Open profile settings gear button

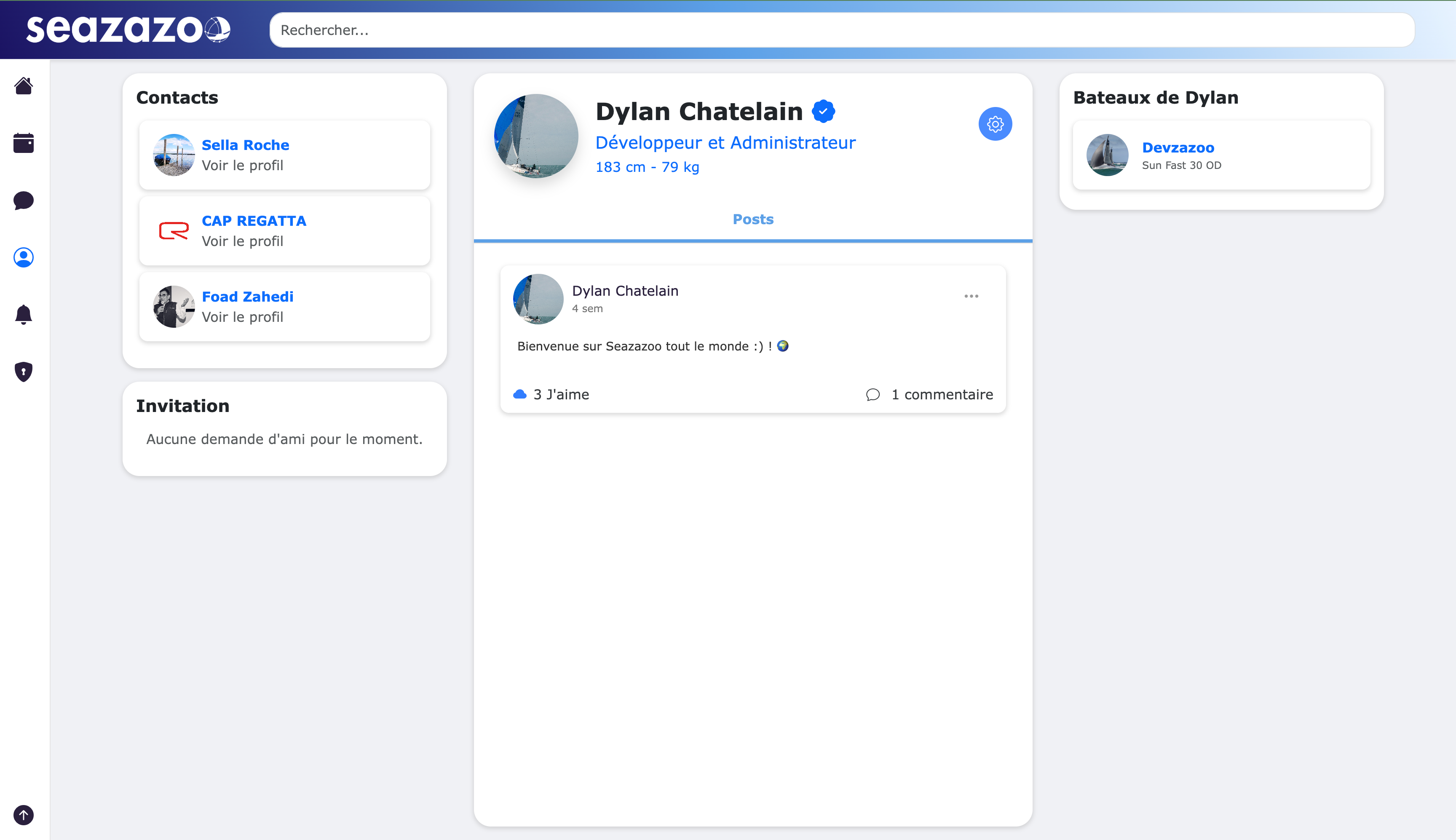(995, 124)
